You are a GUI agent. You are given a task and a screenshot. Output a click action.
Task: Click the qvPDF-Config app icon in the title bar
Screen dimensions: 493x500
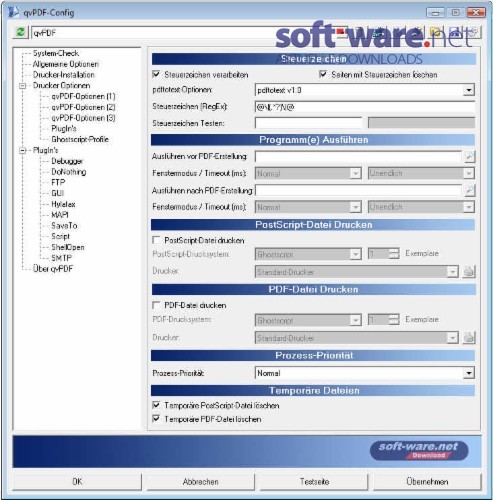pos(14,12)
